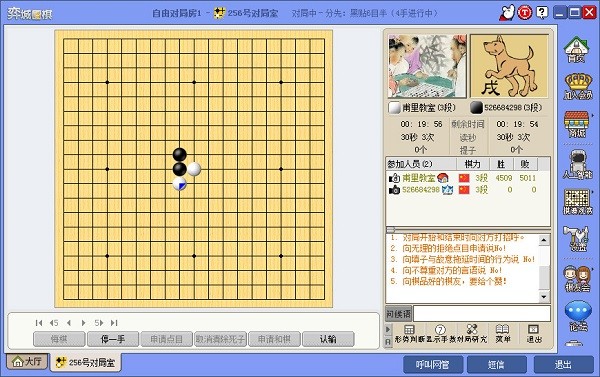Open the 首页 home icon in sidebar

(576, 49)
